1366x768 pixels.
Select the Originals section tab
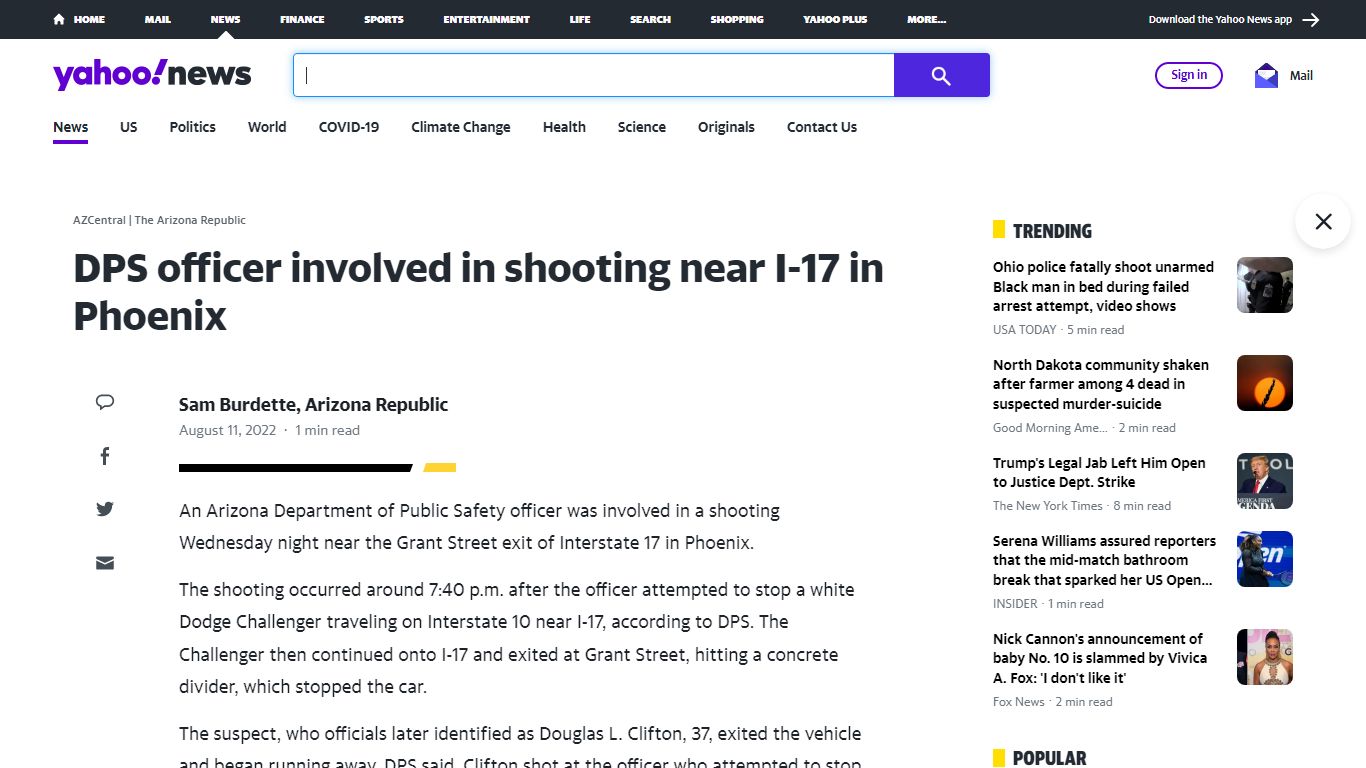[x=726, y=127]
